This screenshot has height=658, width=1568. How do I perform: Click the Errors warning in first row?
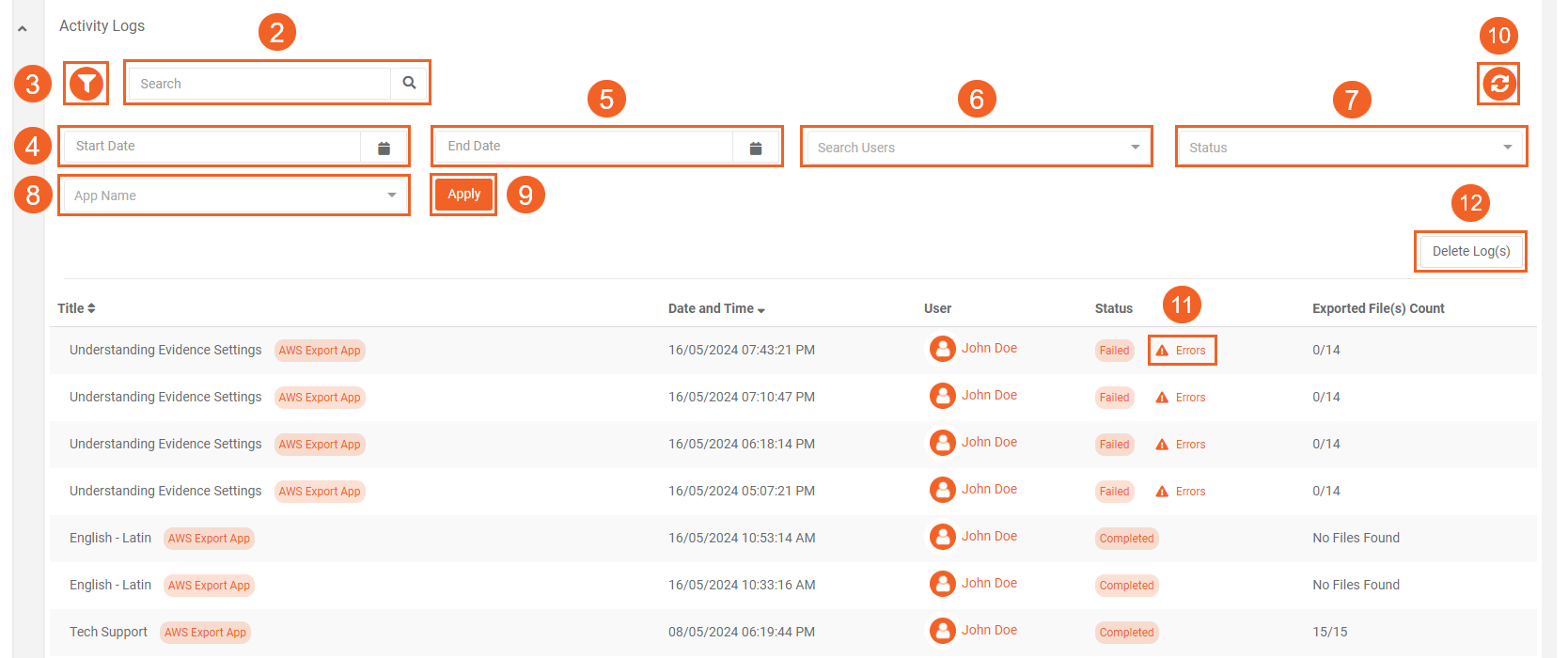coord(1182,351)
